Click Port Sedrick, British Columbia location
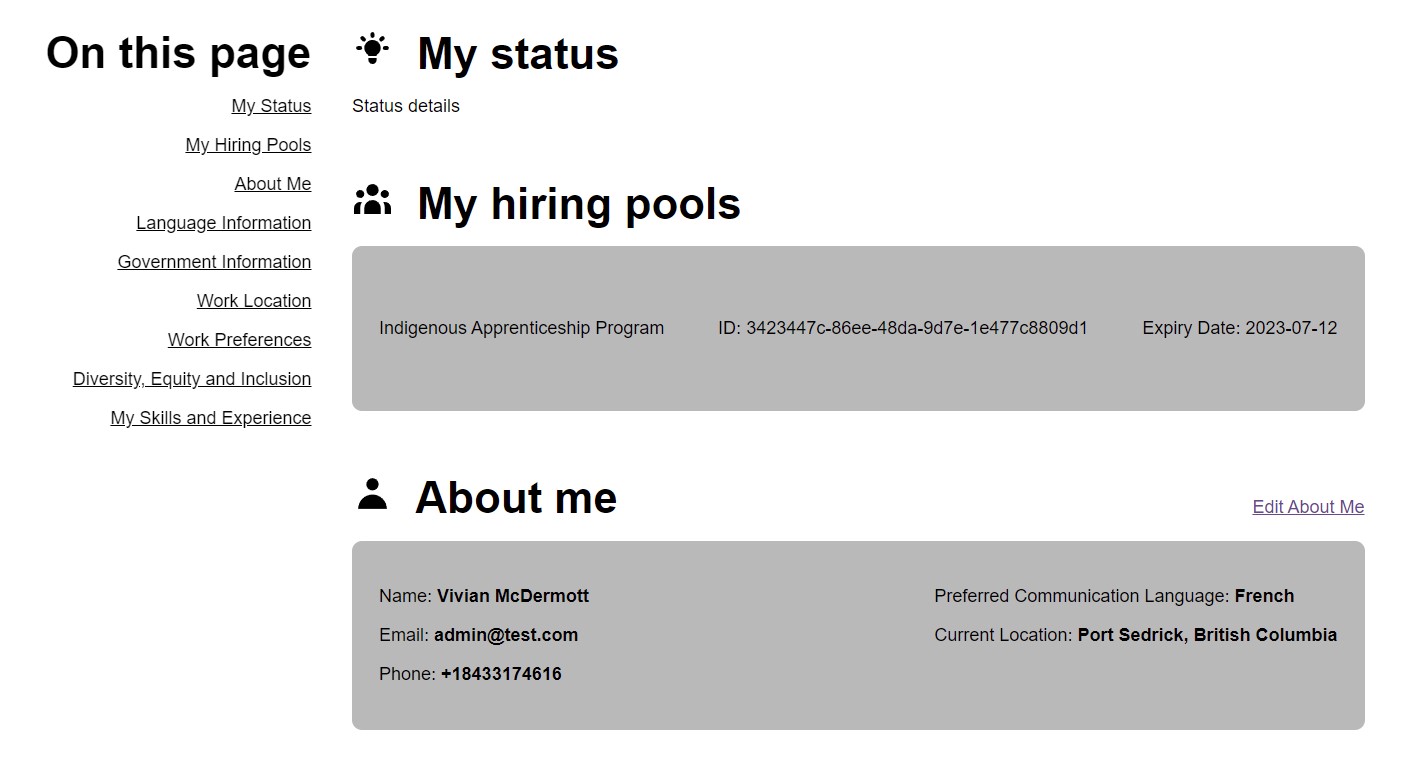The image size is (1413, 776). click(x=1207, y=635)
